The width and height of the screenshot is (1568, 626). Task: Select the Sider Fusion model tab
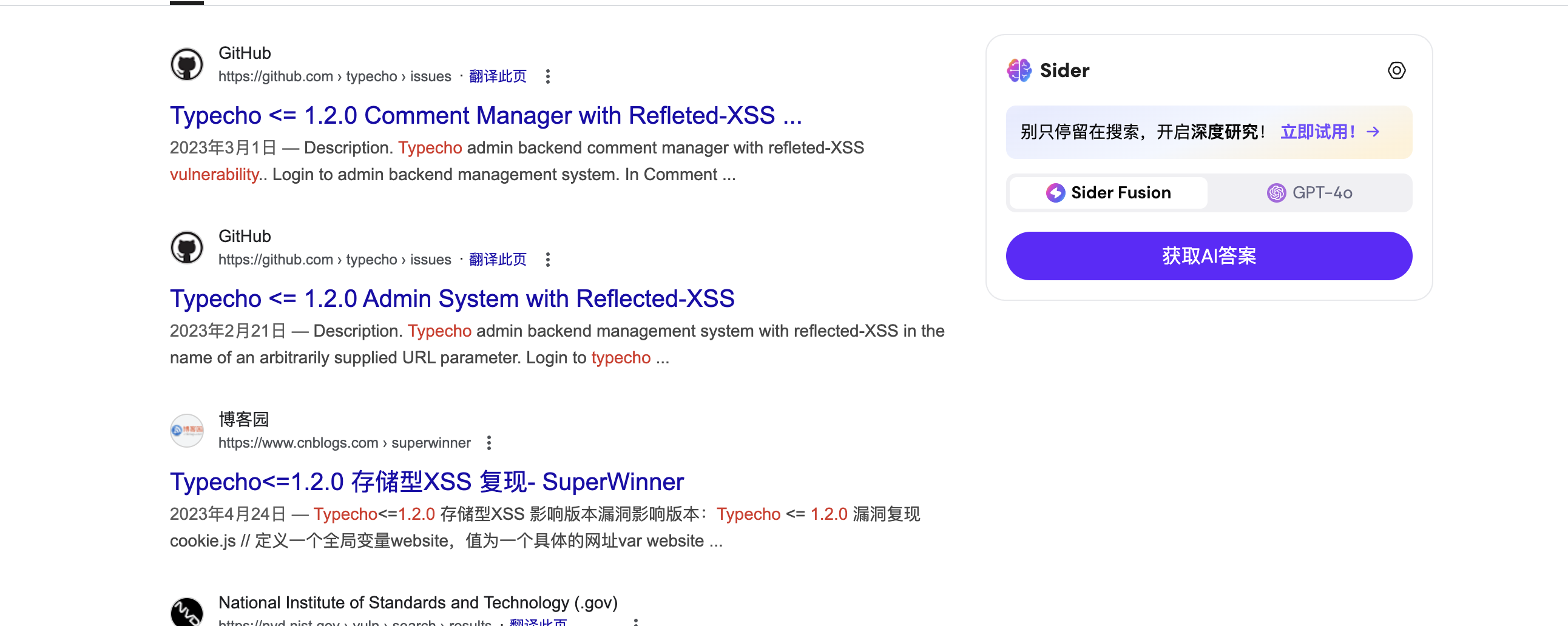1109,193
